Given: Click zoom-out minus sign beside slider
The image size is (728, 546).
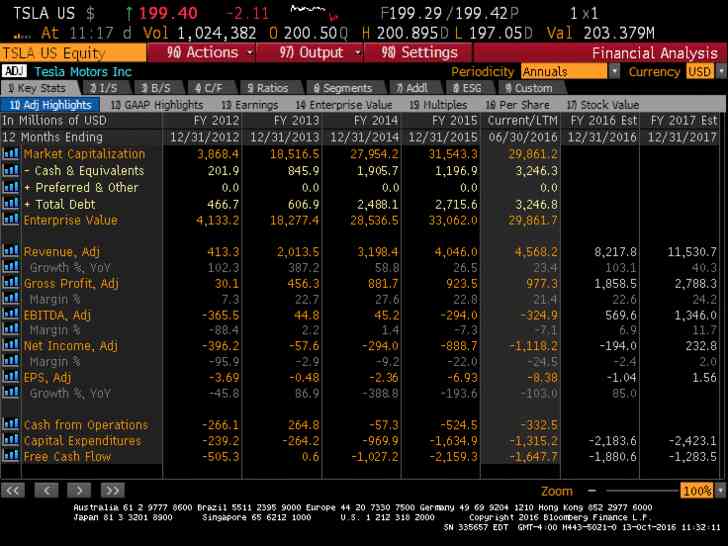Looking at the screenshot, I should [592, 491].
